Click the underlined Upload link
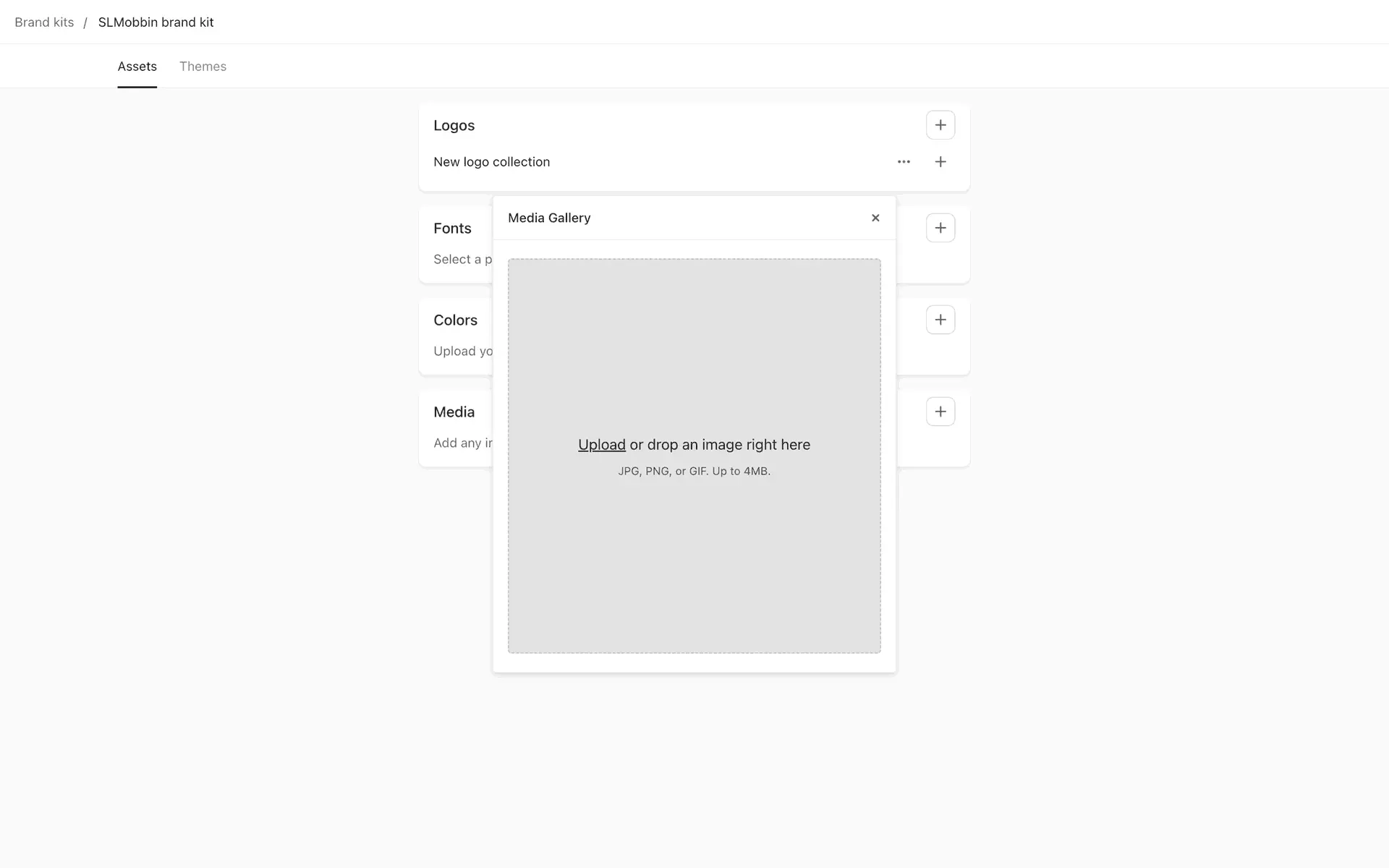The height and width of the screenshot is (868, 1389). point(601,445)
